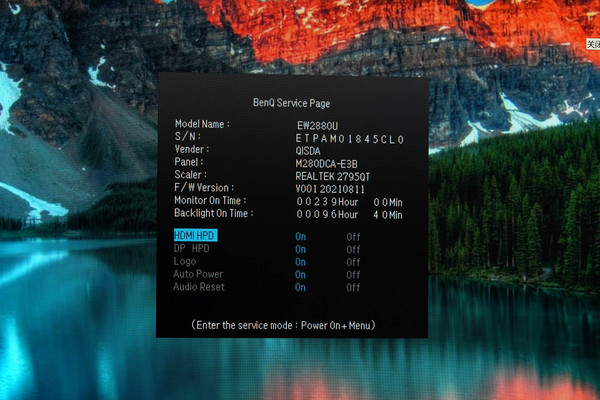The image size is (600, 400).
Task: Click the Scaler label
Action: click(190, 175)
